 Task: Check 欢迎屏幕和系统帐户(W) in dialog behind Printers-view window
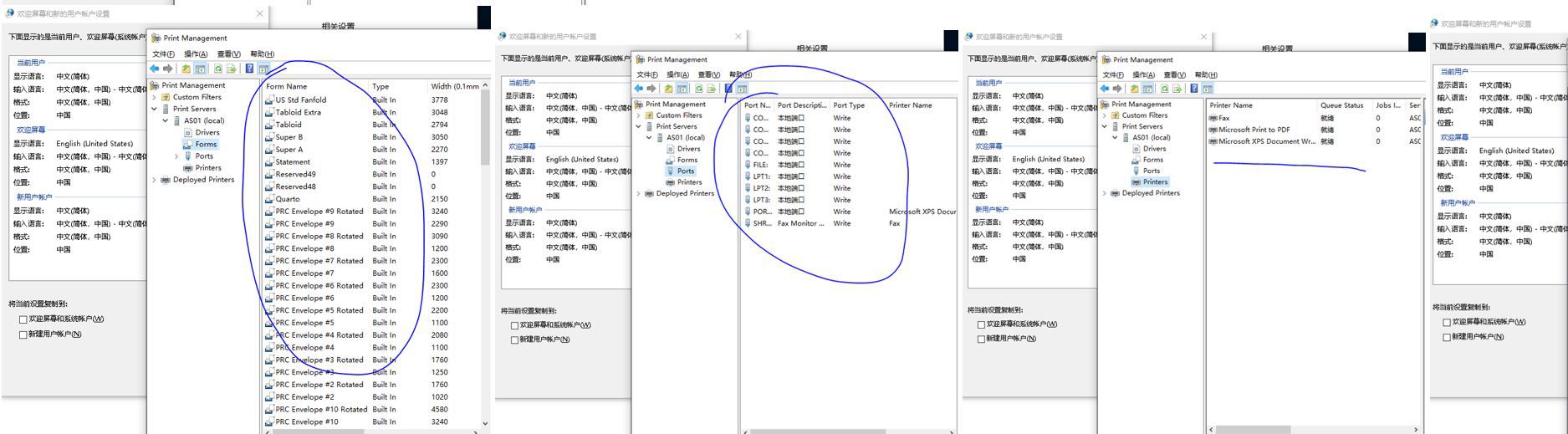[x=982, y=324]
